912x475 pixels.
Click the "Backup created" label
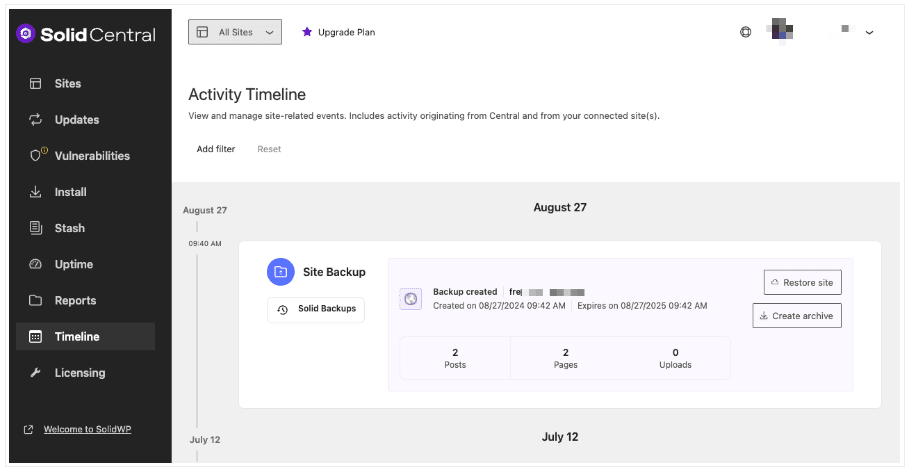465,292
